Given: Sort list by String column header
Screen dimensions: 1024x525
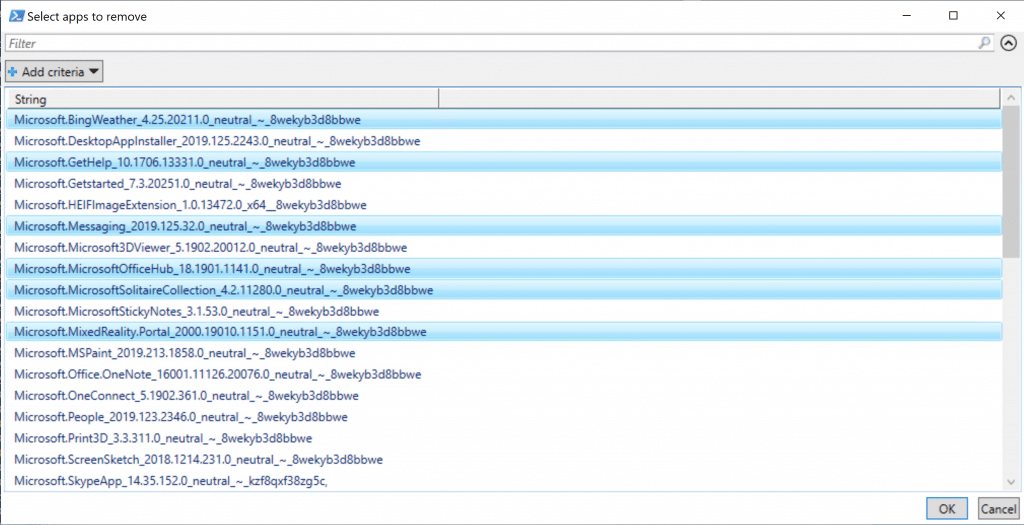Looking at the screenshot, I should tap(222, 99).
